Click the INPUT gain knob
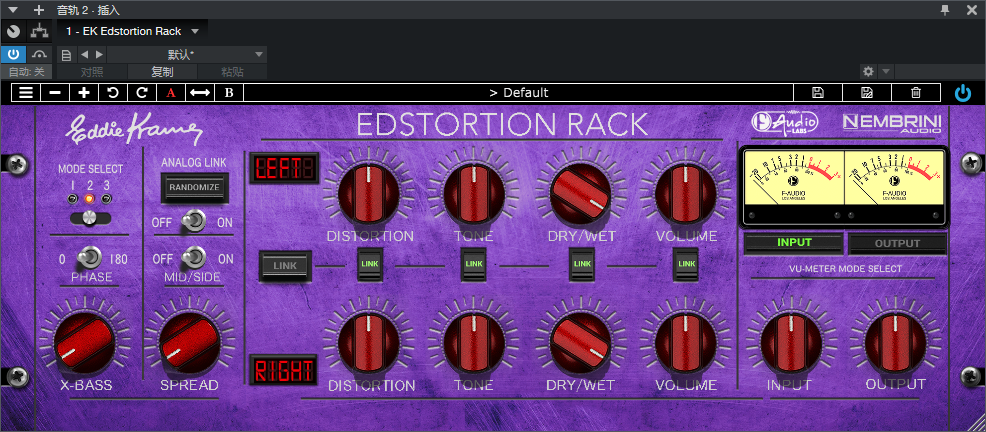The height and width of the screenshot is (432, 986). pos(791,343)
